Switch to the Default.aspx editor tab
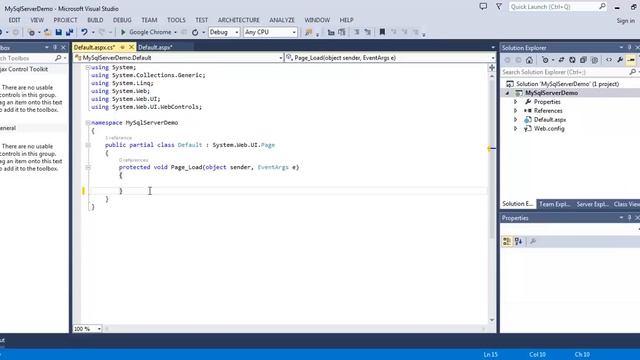The width and height of the screenshot is (640, 360). click(156, 47)
